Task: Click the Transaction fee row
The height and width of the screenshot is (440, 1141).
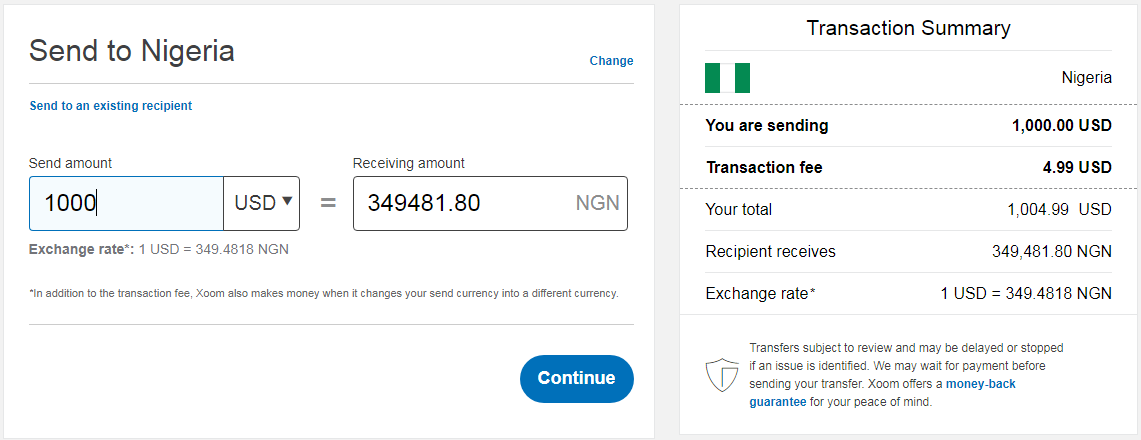Action: [908, 168]
